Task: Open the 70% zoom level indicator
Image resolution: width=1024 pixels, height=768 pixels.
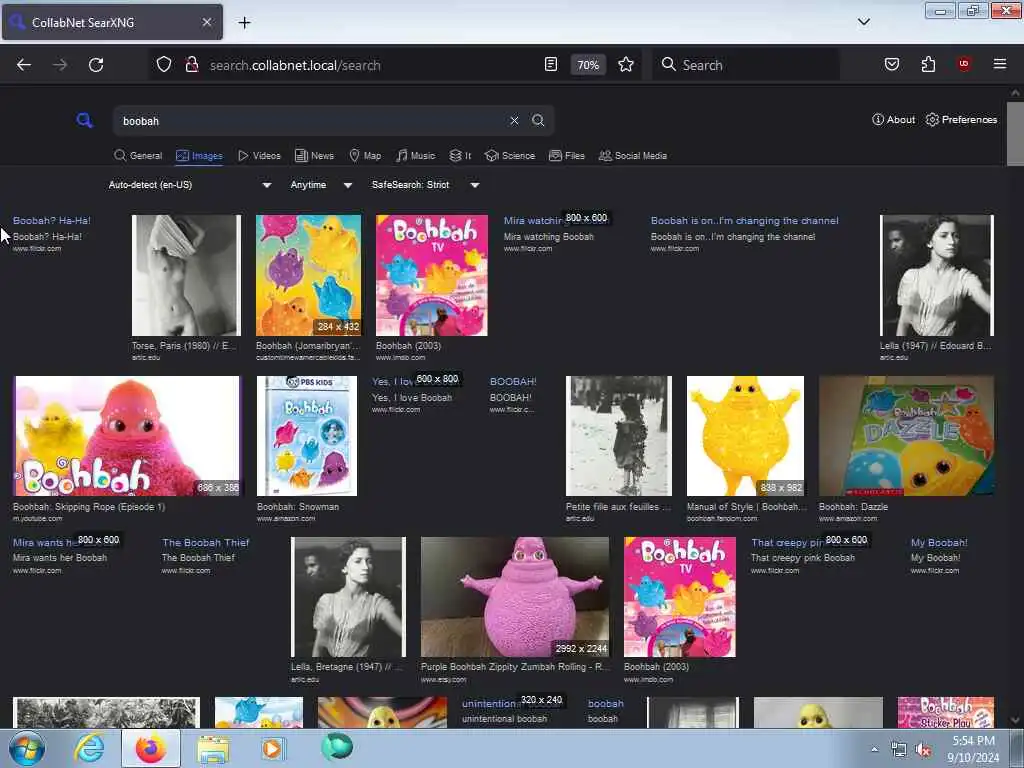Action: (588, 65)
